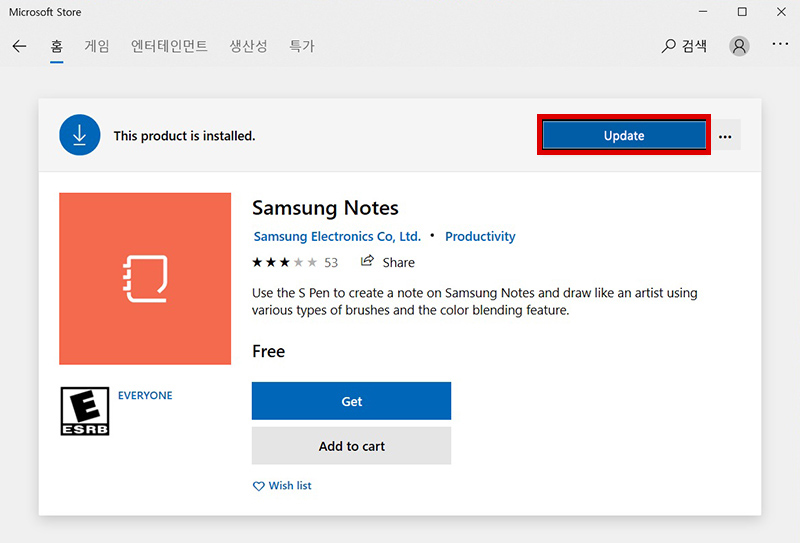This screenshot has width=800, height=543.
Task: Open more options next to Update button
Action: click(x=725, y=136)
